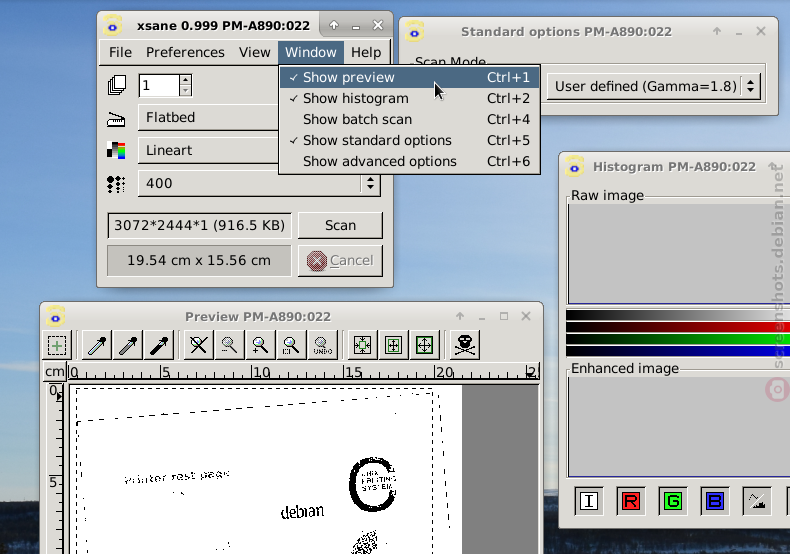Select the black point pipette tool
Image resolution: width=790 pixels, height=554 pixels.
(159, 345)
